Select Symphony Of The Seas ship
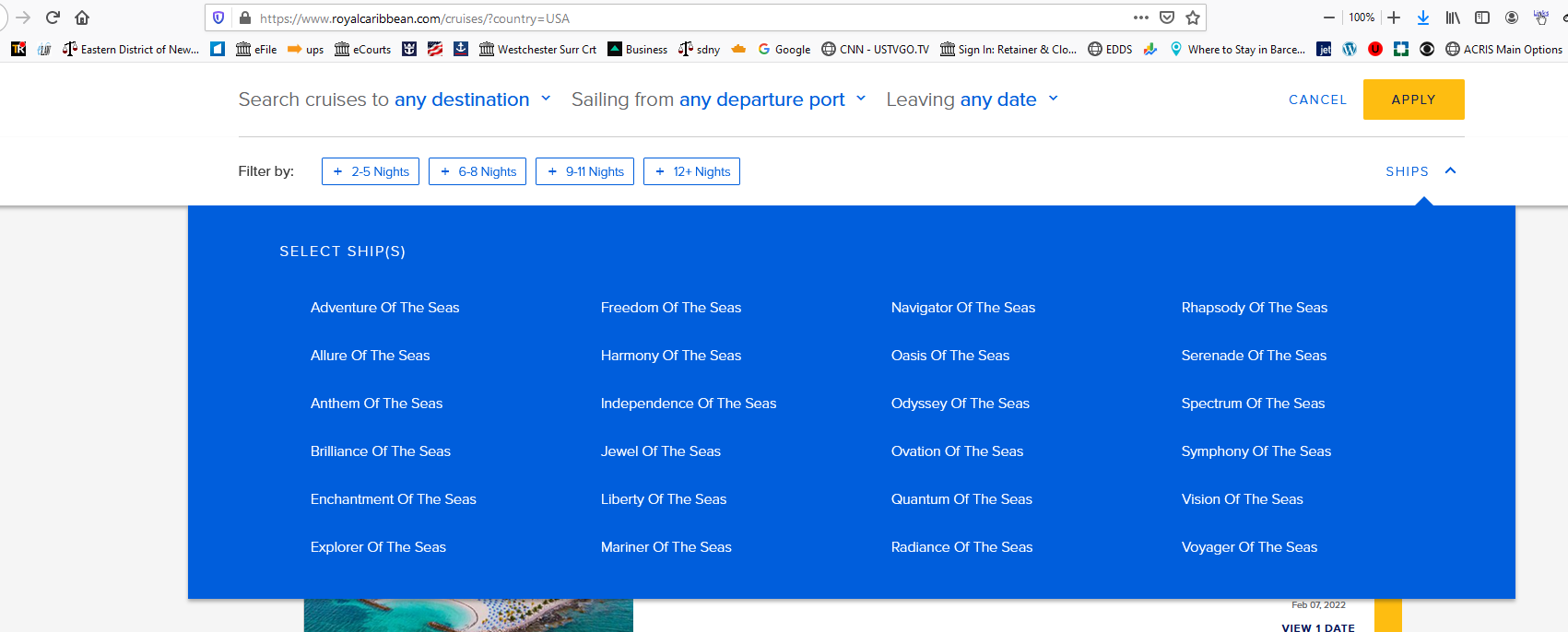1568x632 pixels. coord(1256,451)
